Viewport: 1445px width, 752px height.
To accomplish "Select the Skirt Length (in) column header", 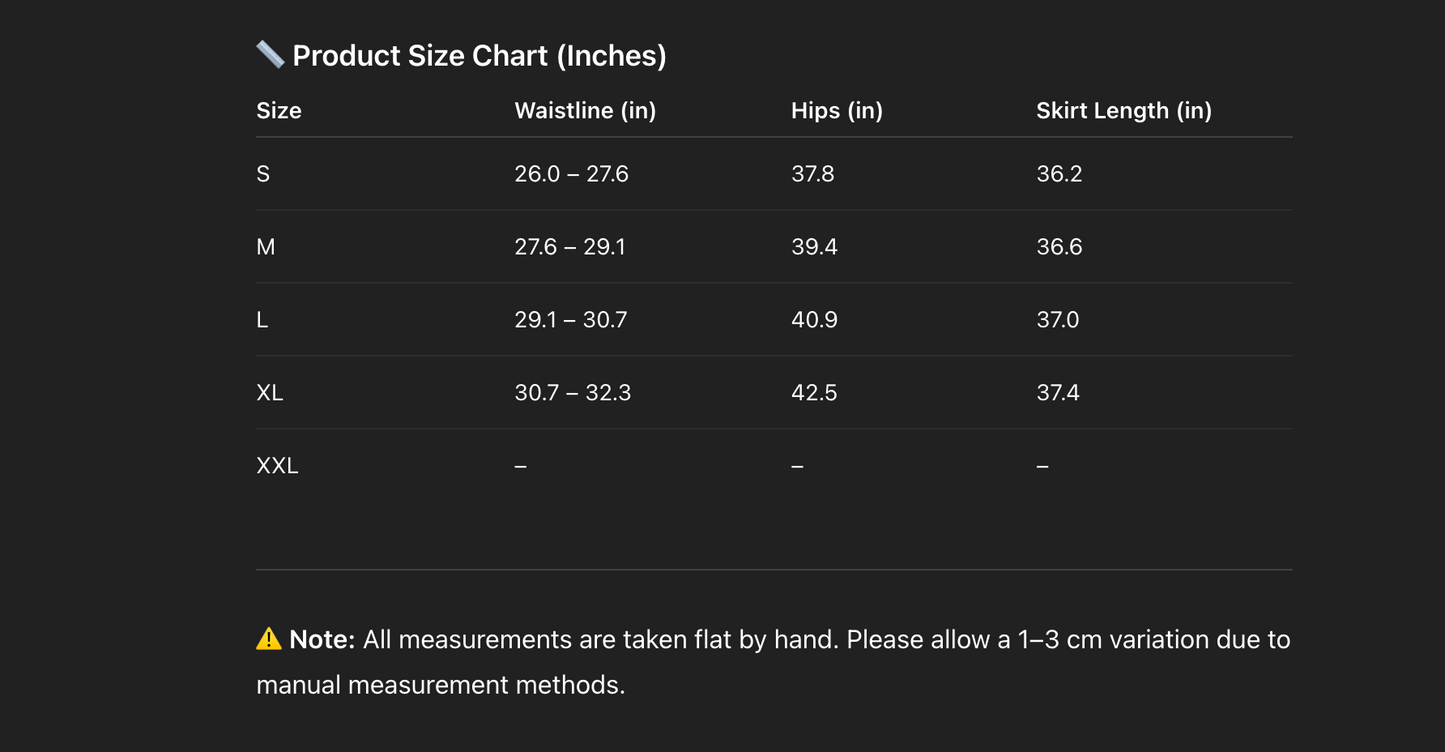I will 1124,111.
